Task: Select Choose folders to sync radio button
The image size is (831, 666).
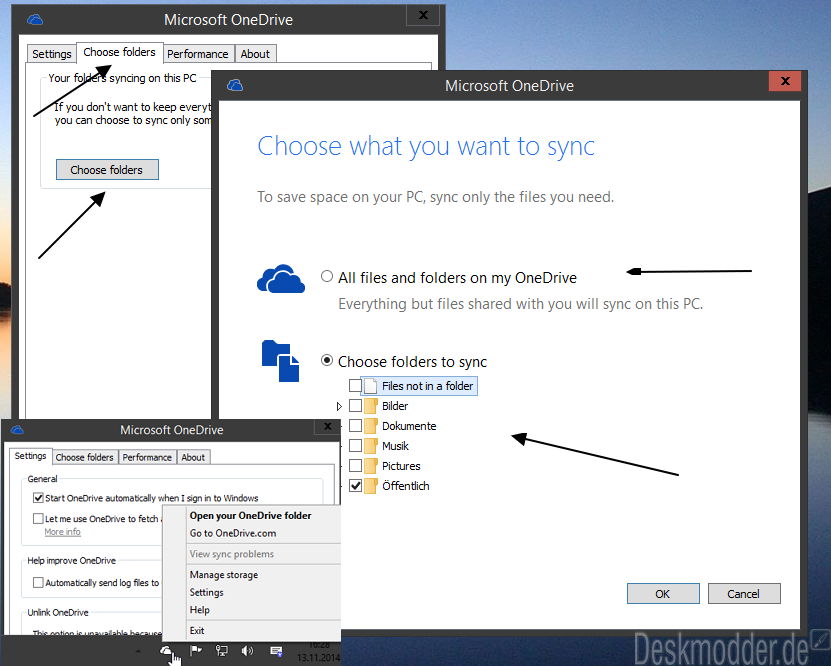Action: pos(327,360)
